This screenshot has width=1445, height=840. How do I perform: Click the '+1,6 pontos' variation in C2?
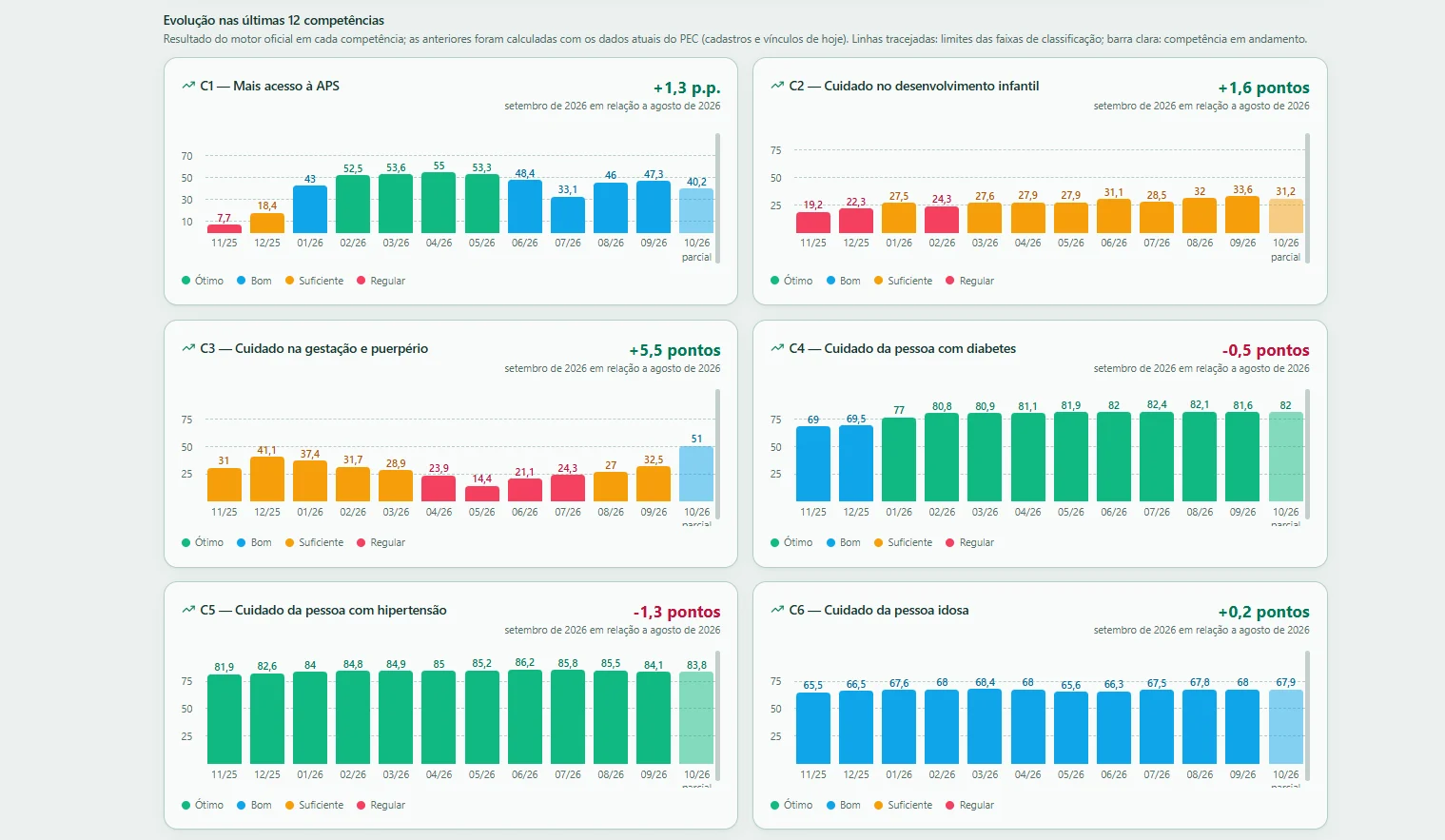pos(1263,88)
